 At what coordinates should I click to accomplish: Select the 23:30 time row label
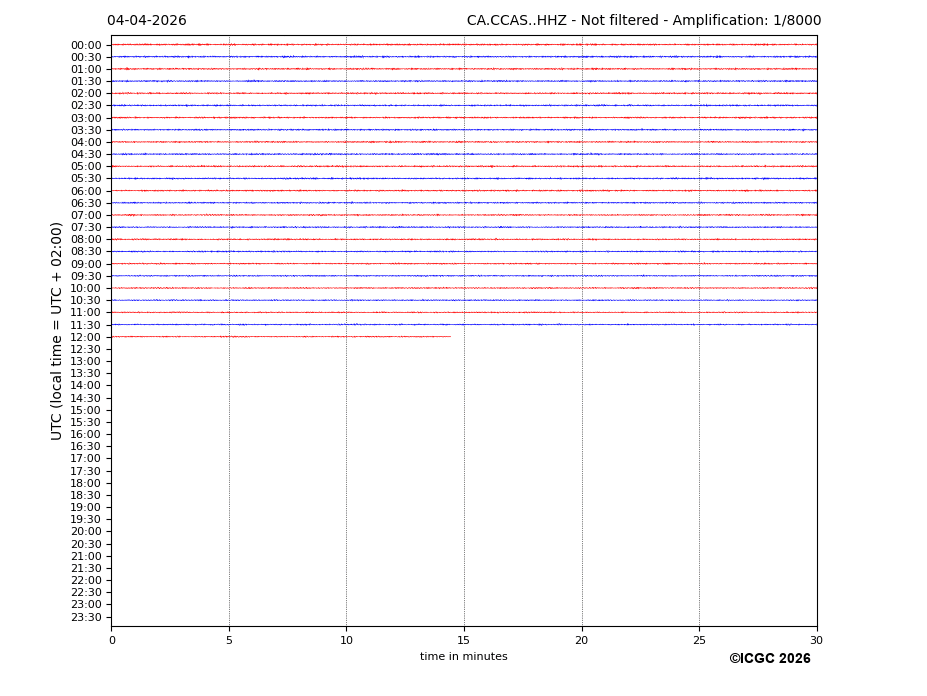86,617
